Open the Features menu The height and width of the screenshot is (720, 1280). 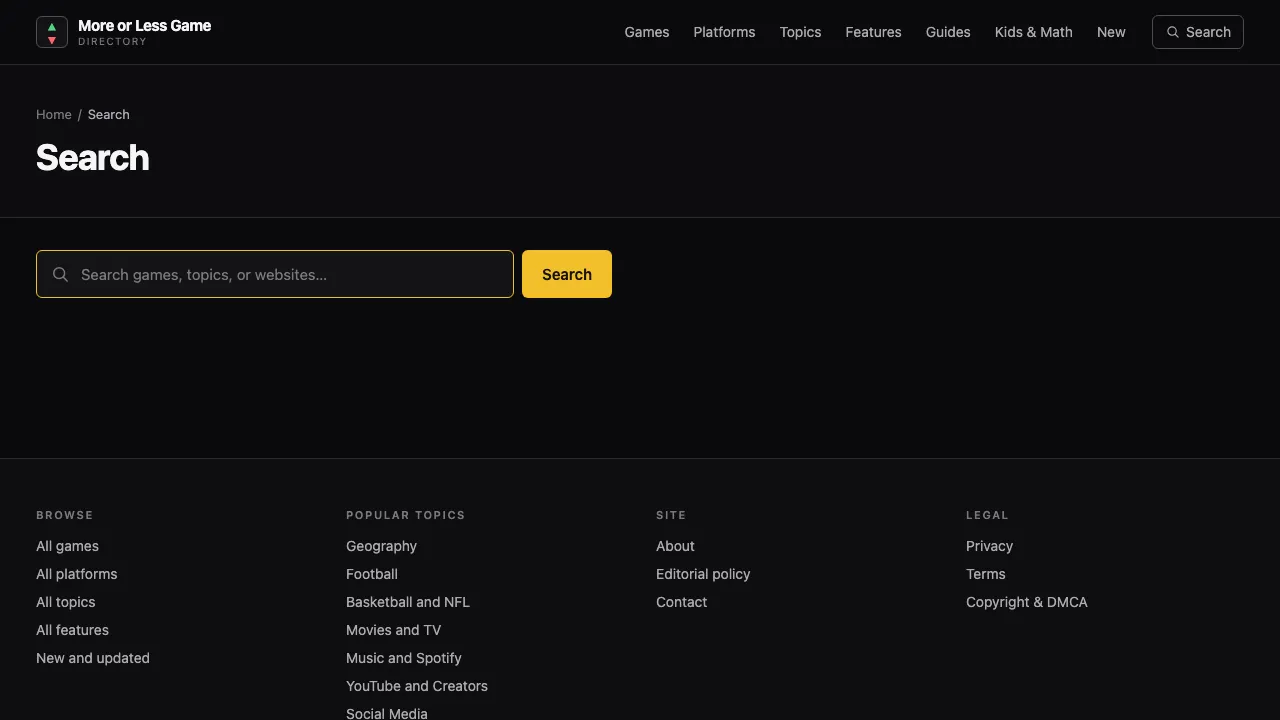coord(873,32)
